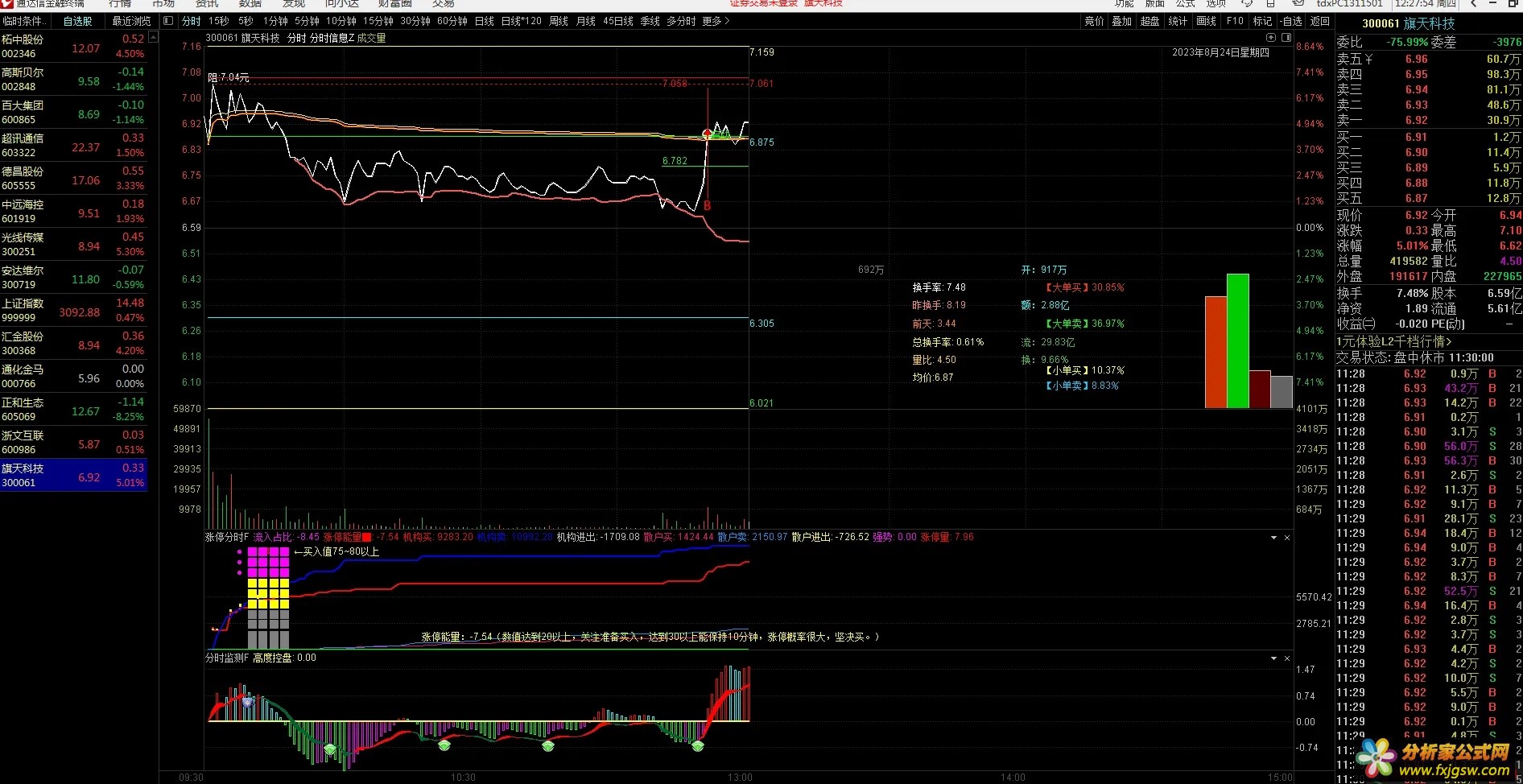Viewport: 1523px width, 784px height.
Task: Select 上证指数 999999 in watchlist
Action: coord(74,311)
